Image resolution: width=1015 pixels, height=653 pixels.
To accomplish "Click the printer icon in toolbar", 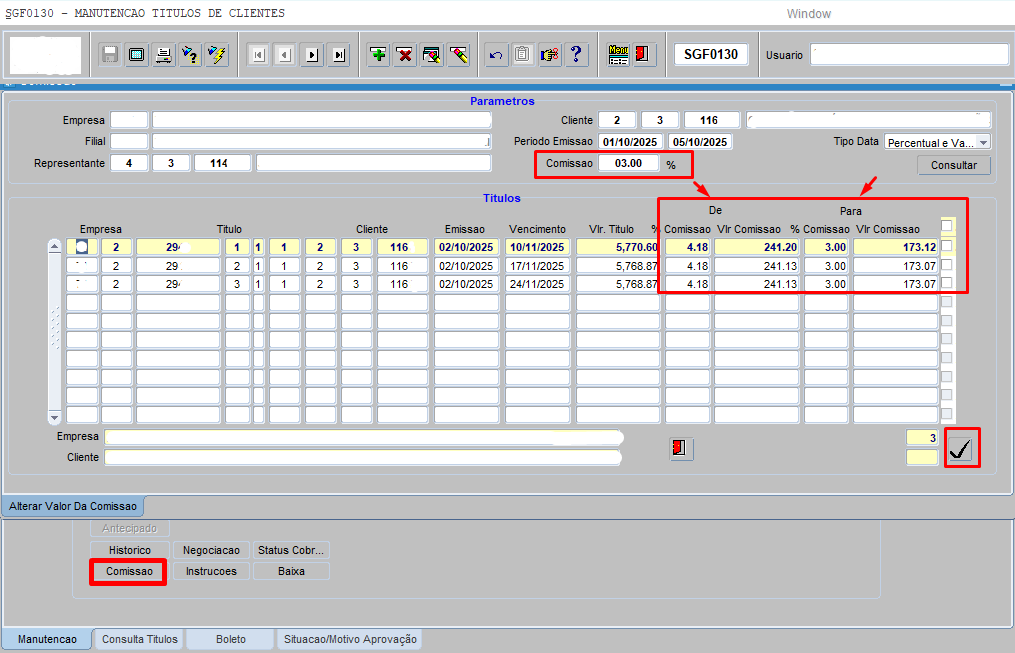I will (x=163, y=55).
